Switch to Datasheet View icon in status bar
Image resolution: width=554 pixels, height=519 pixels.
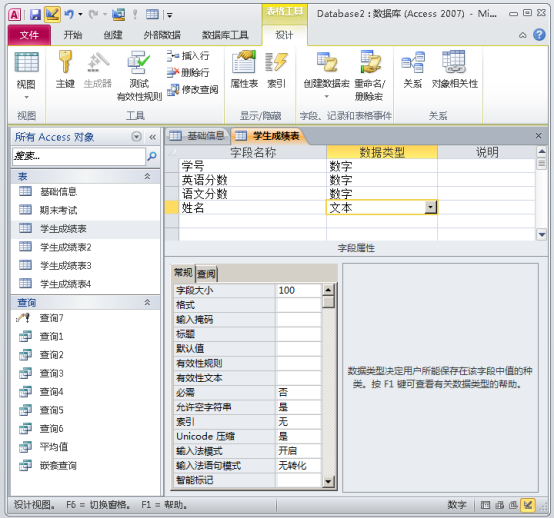(485, 505)
